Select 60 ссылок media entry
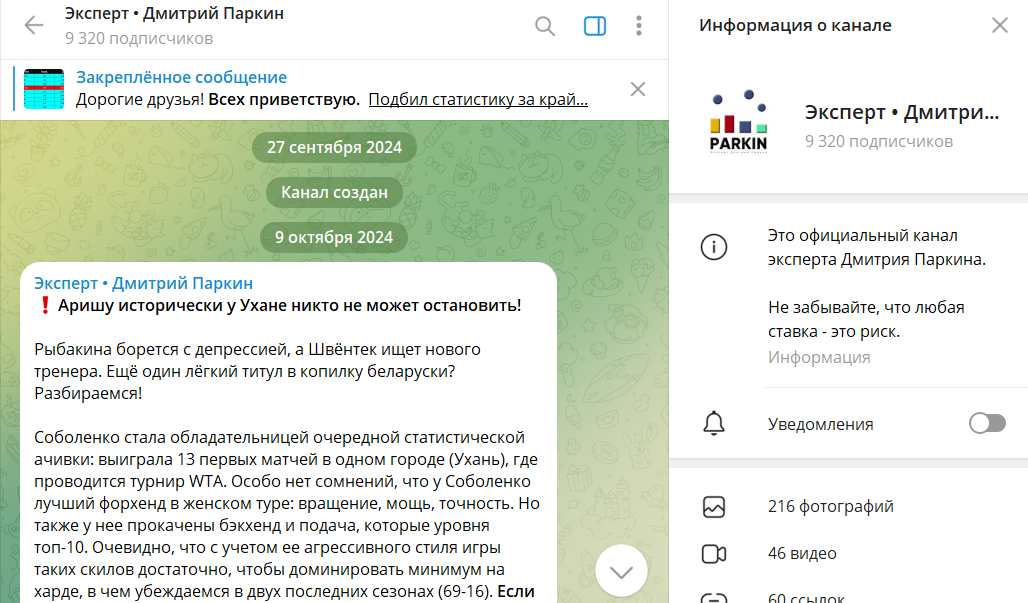Screen dimensions: 1028x603 [806, 597]
